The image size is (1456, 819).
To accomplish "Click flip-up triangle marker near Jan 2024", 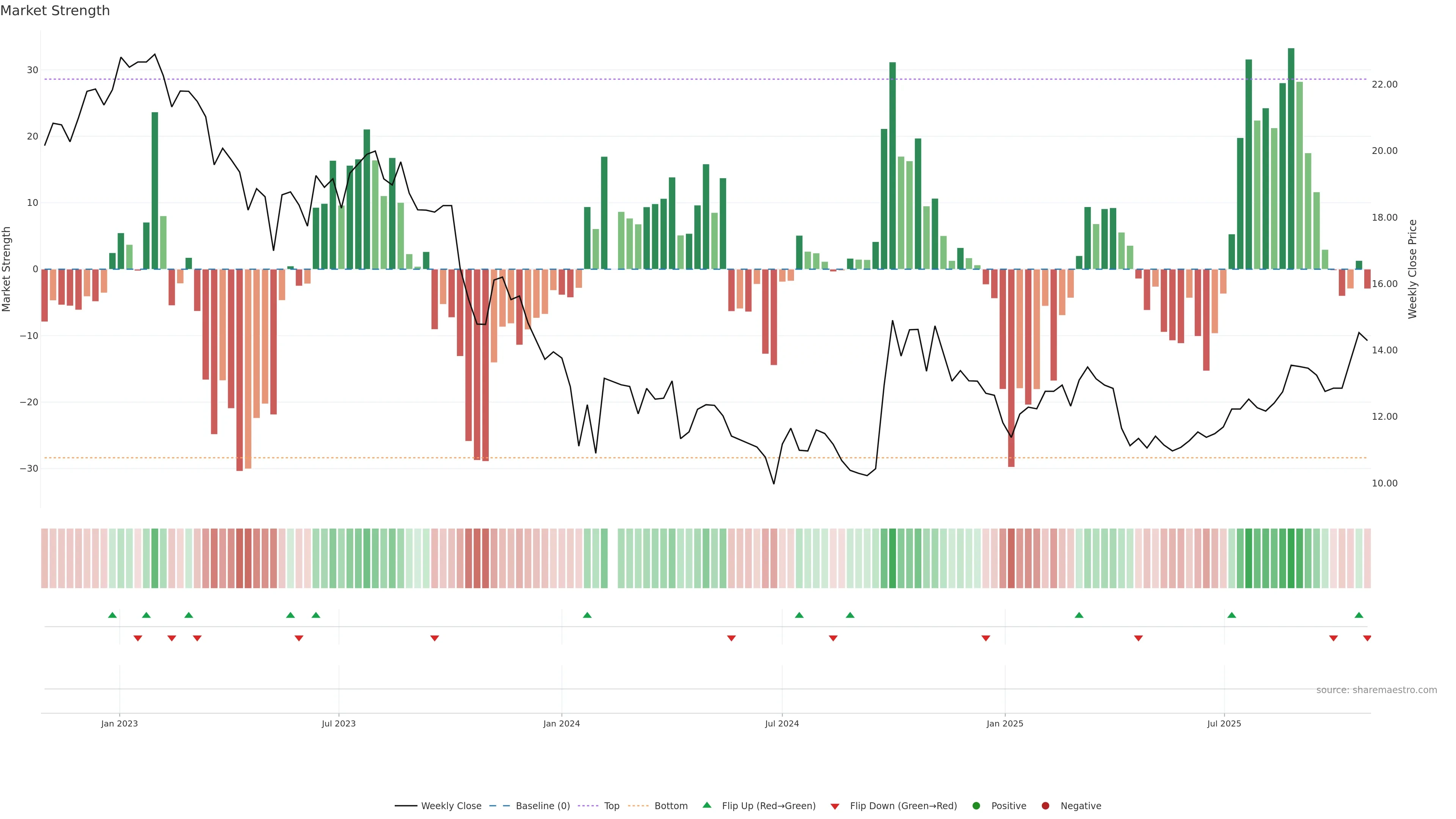I will point(587,615).
